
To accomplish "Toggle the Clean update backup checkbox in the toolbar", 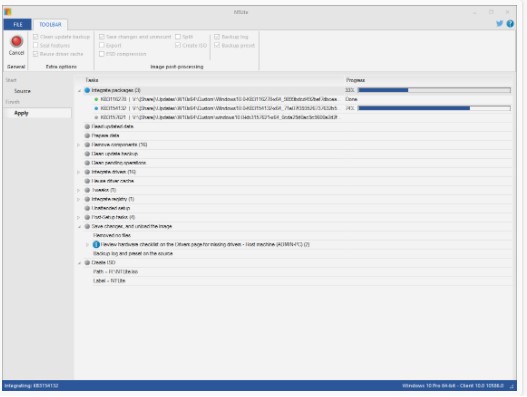I will 36,37.
